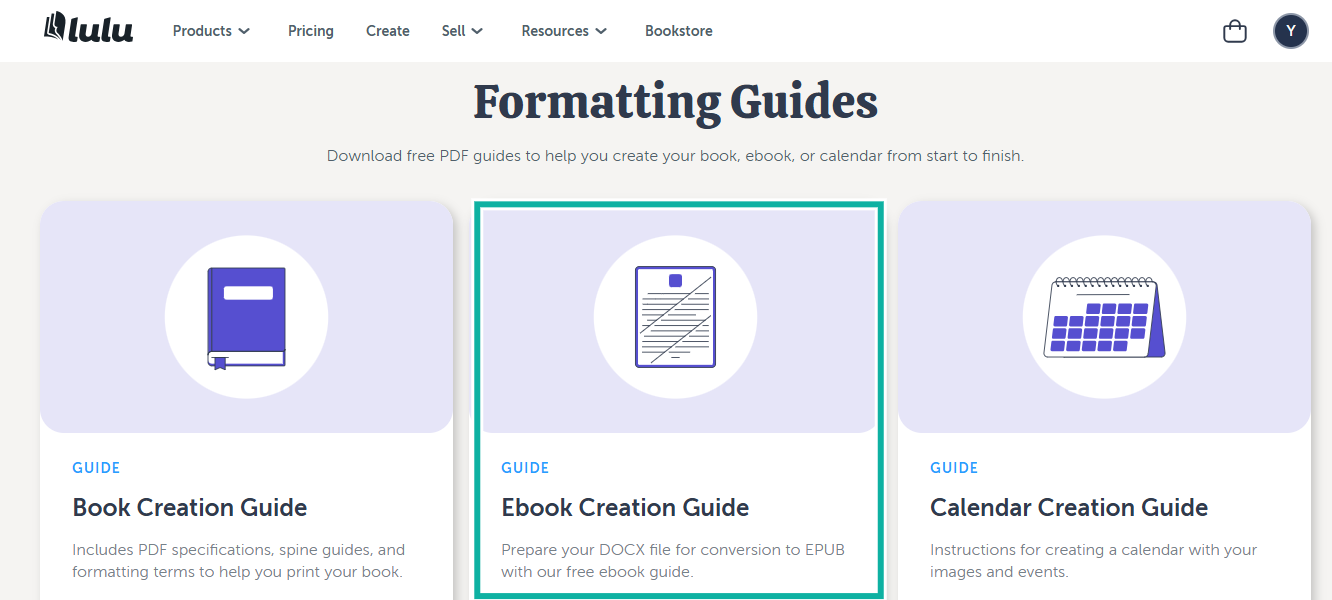This screenshot has width=1332, height=600.
Task: Open the Bookstore page
Action: (678, 31)
